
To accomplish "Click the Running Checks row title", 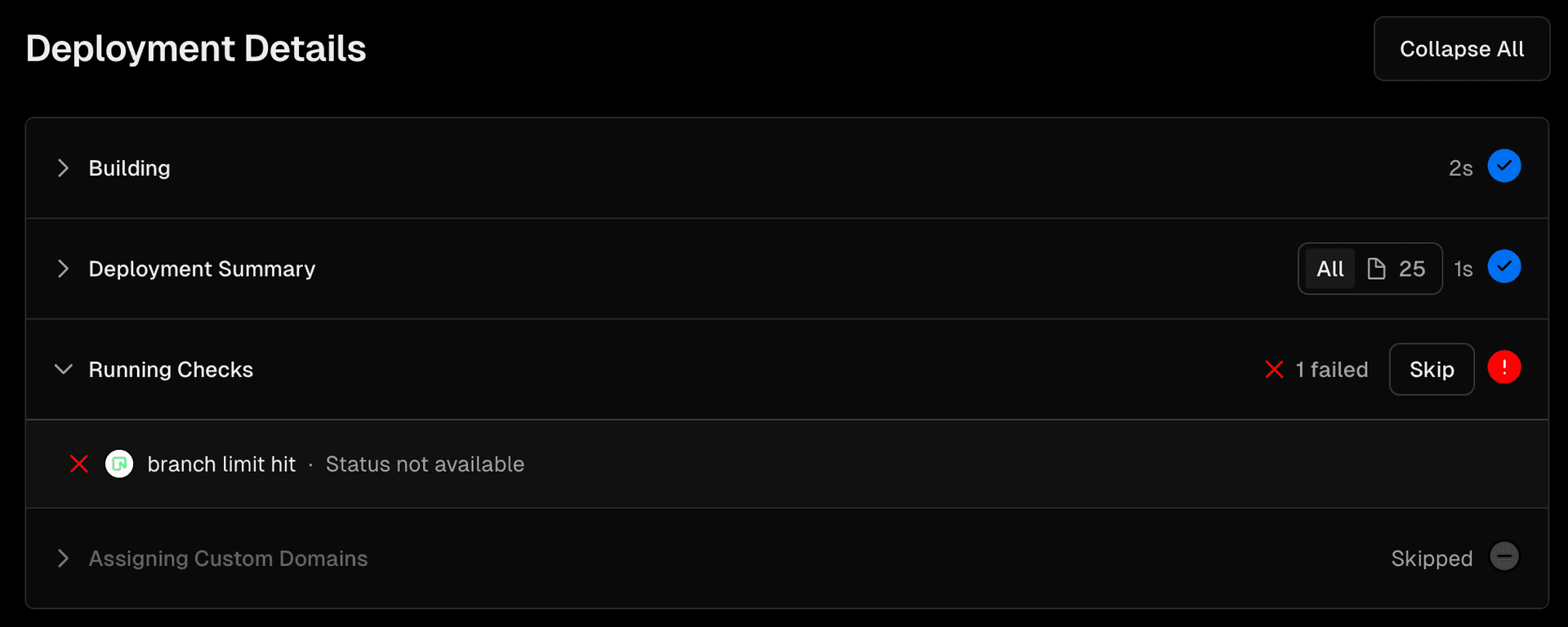I will [x=171, y=370].
